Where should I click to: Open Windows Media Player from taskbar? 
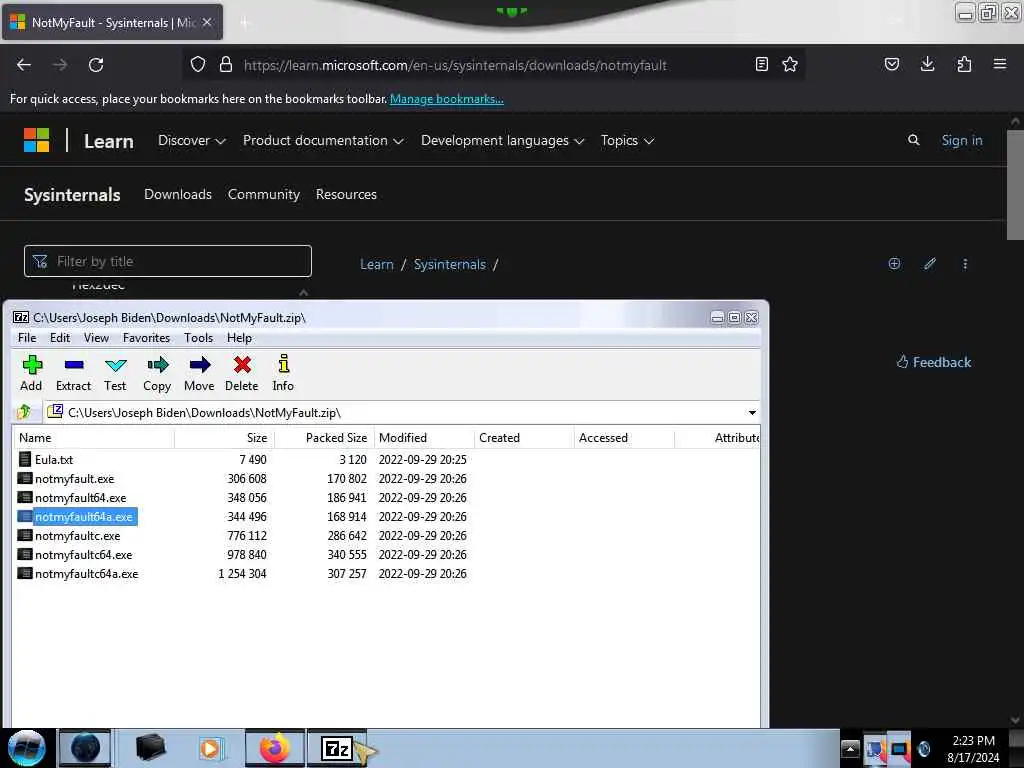pyautogui.click(x=211, y=748)
